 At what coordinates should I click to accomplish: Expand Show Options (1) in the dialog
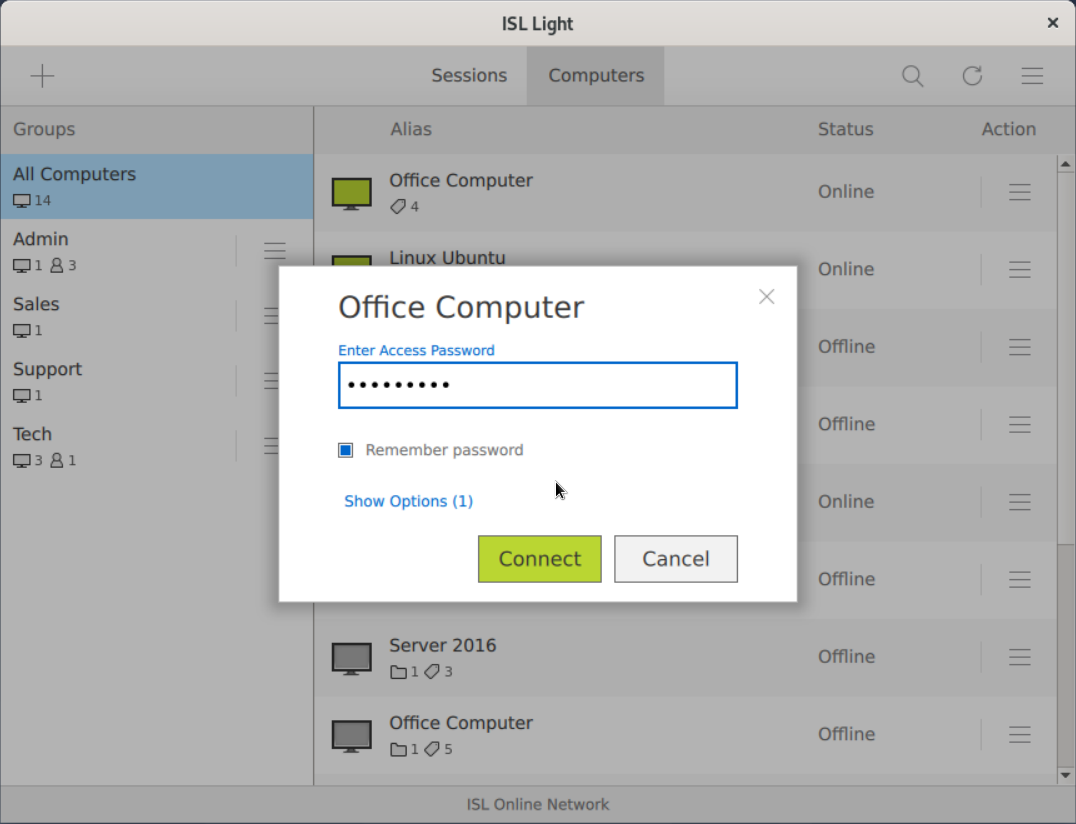pos(408,501)
